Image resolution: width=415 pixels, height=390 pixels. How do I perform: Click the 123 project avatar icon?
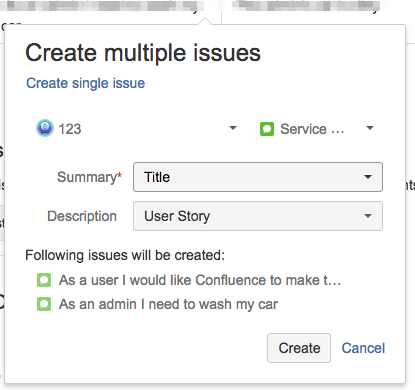(45, 128)
